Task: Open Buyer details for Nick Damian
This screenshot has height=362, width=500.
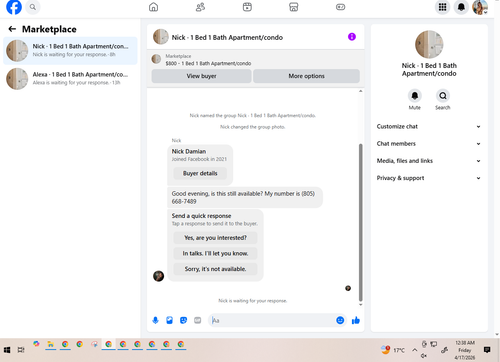Action: click(200, 173)
